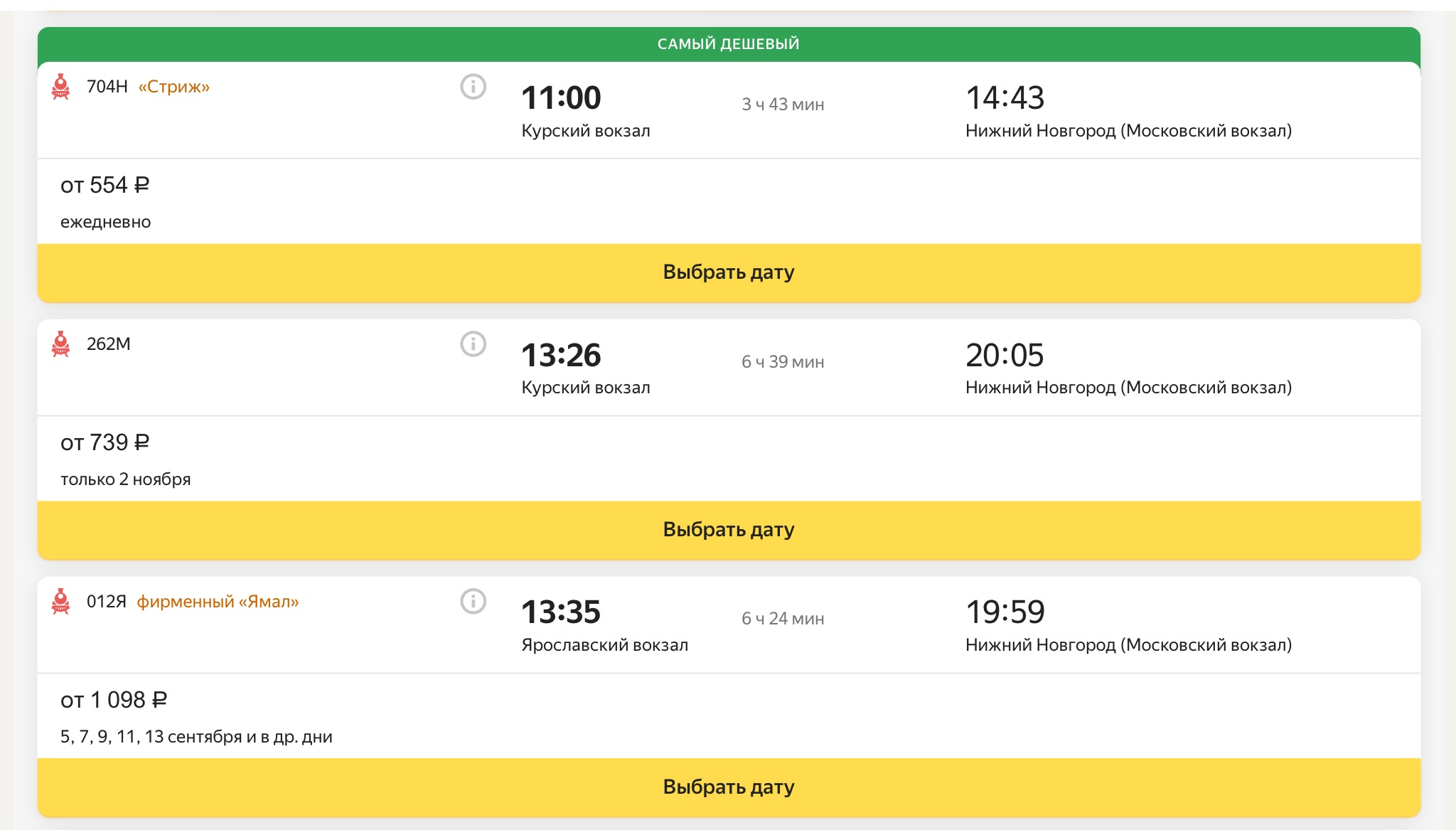Click train number 012Я
The image size is (1456, 830).
point(106,602)
